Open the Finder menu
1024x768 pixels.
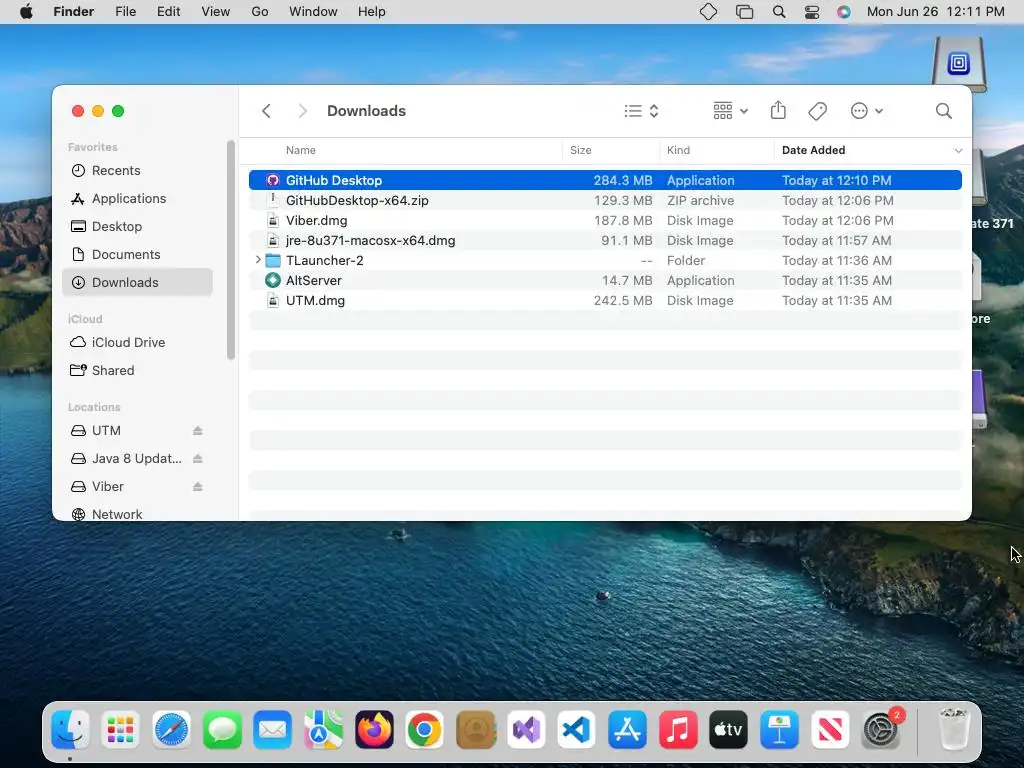click(74, 12)
